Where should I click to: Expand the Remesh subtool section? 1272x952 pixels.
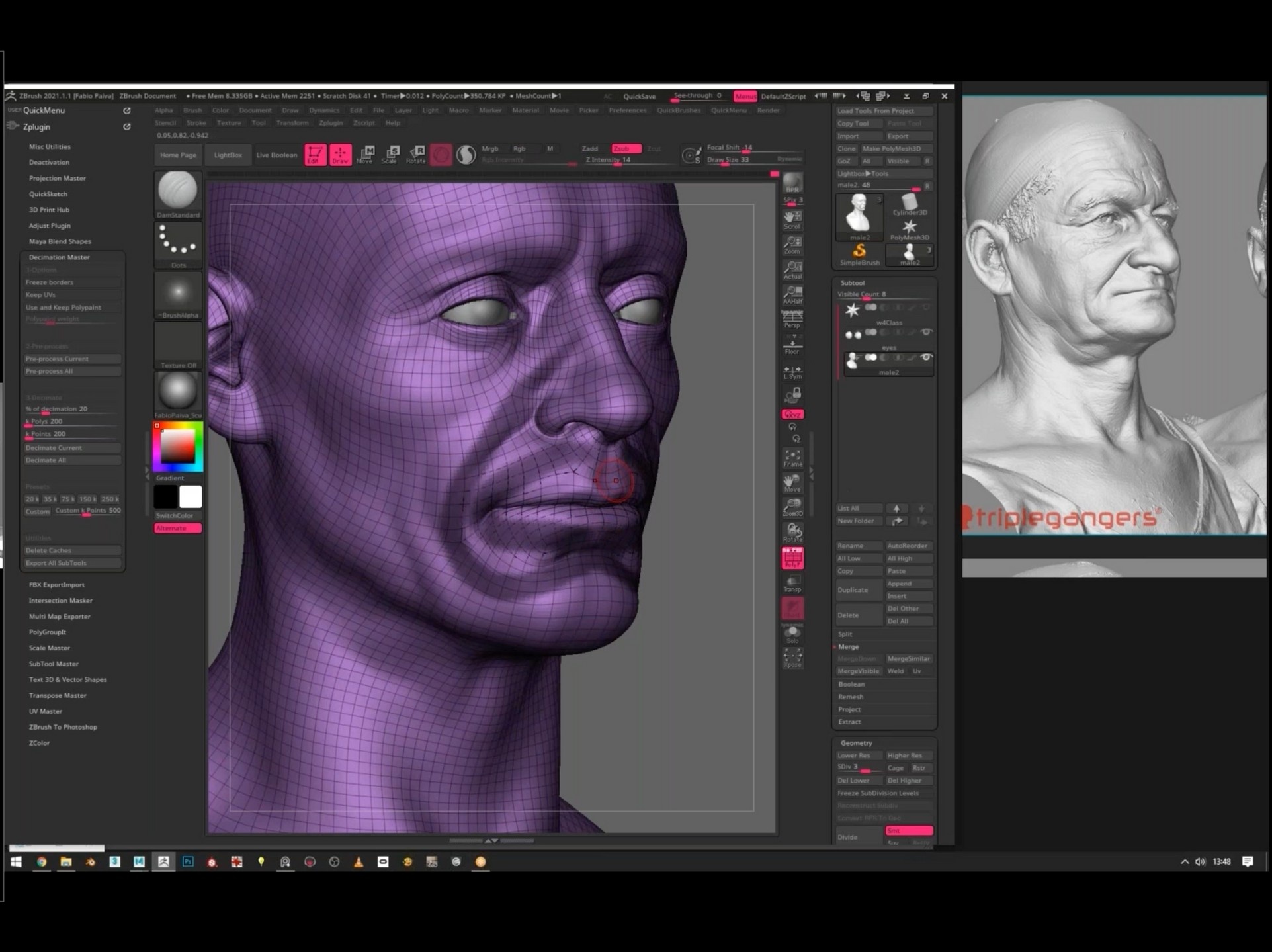point(851,697)
